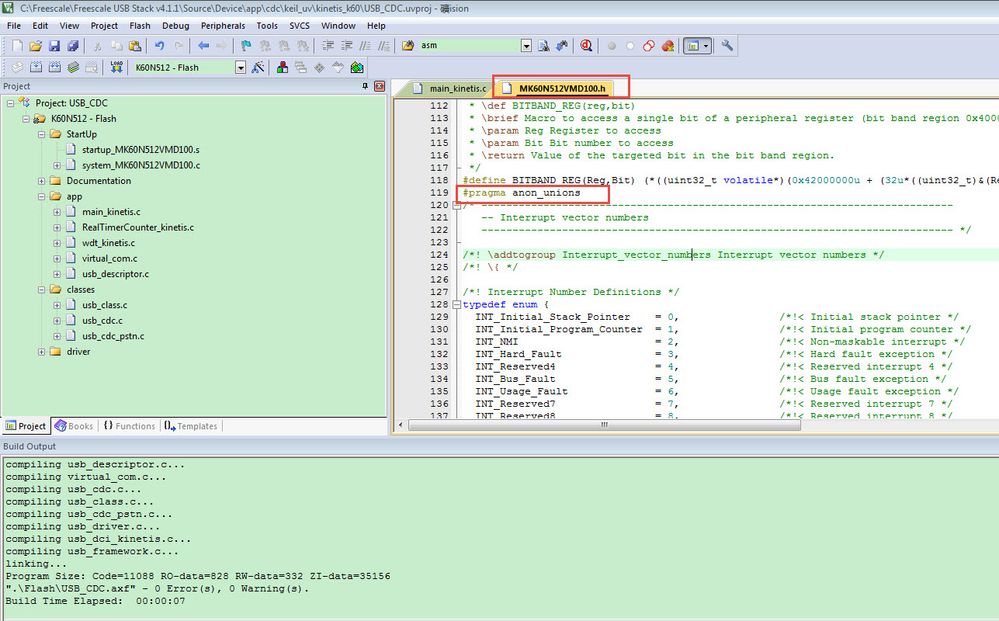Open the SVCS menu

(x=299, y=25)
